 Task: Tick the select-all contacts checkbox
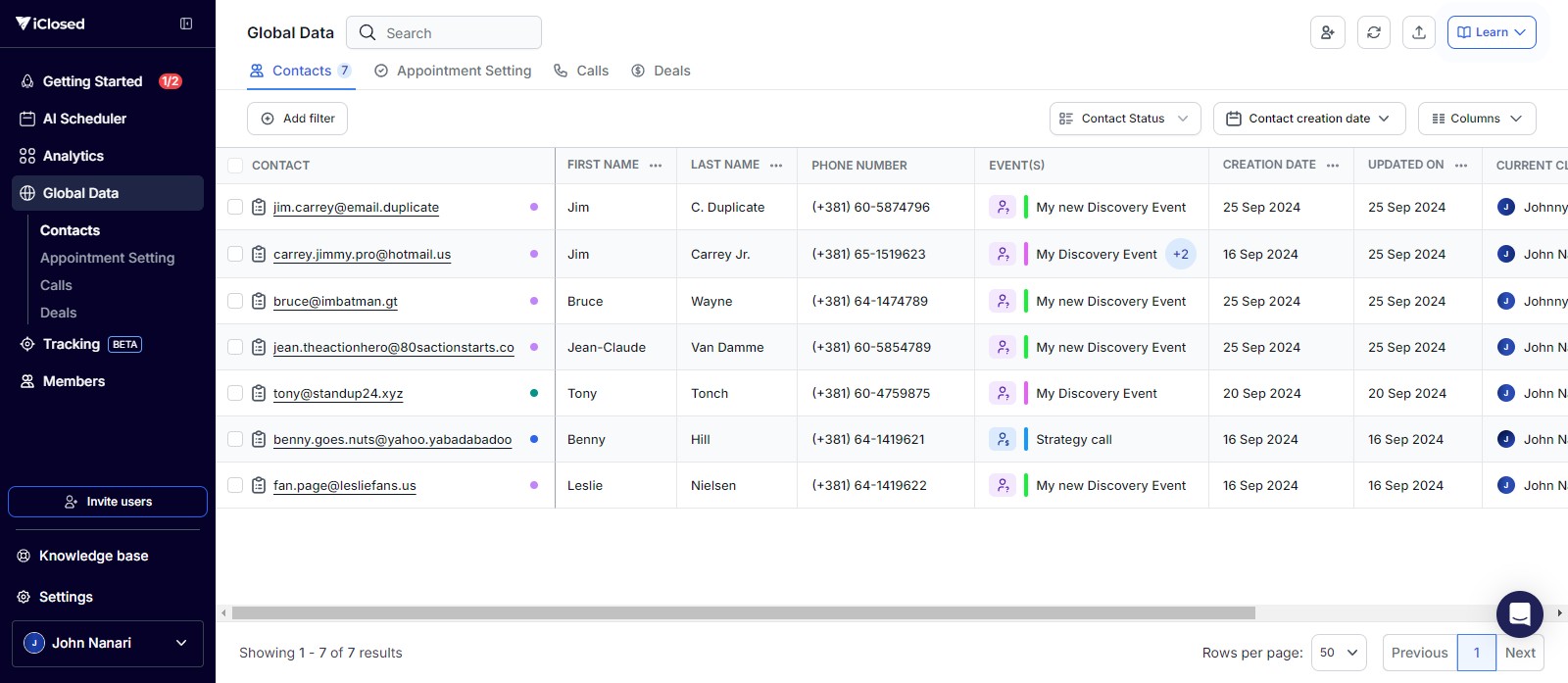tap(235, 166)
